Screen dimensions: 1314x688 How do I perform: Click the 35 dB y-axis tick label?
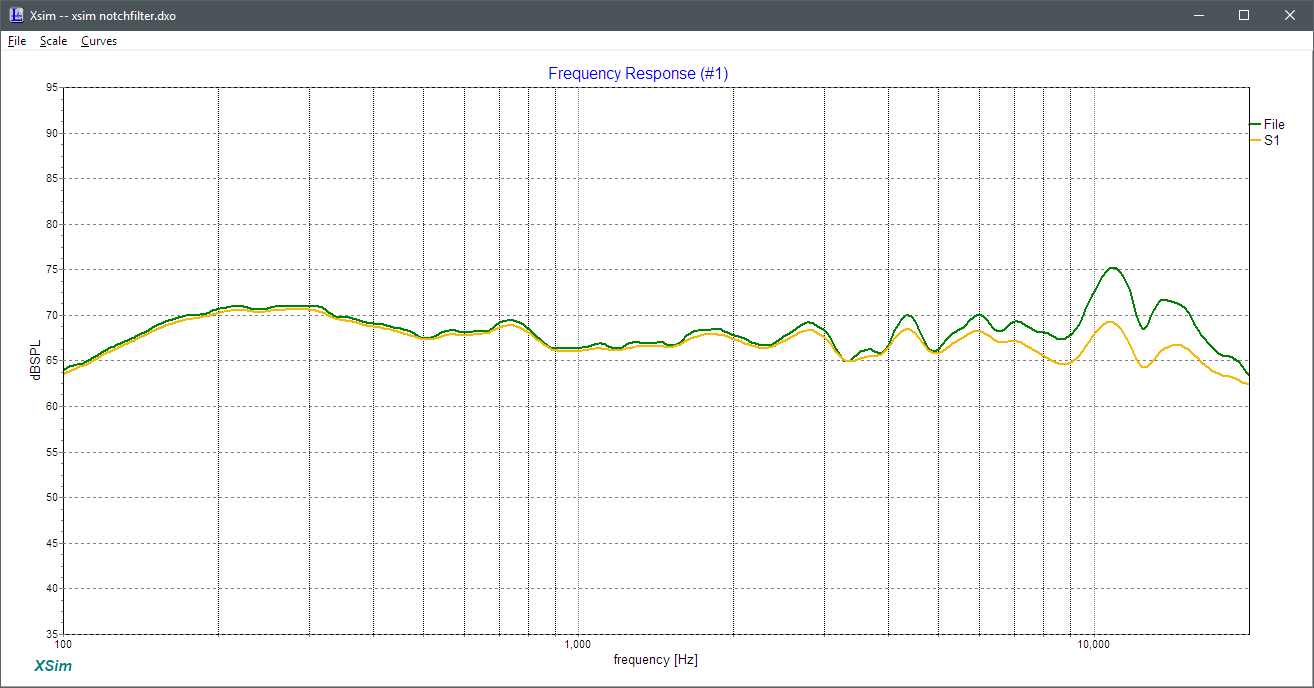51,634
